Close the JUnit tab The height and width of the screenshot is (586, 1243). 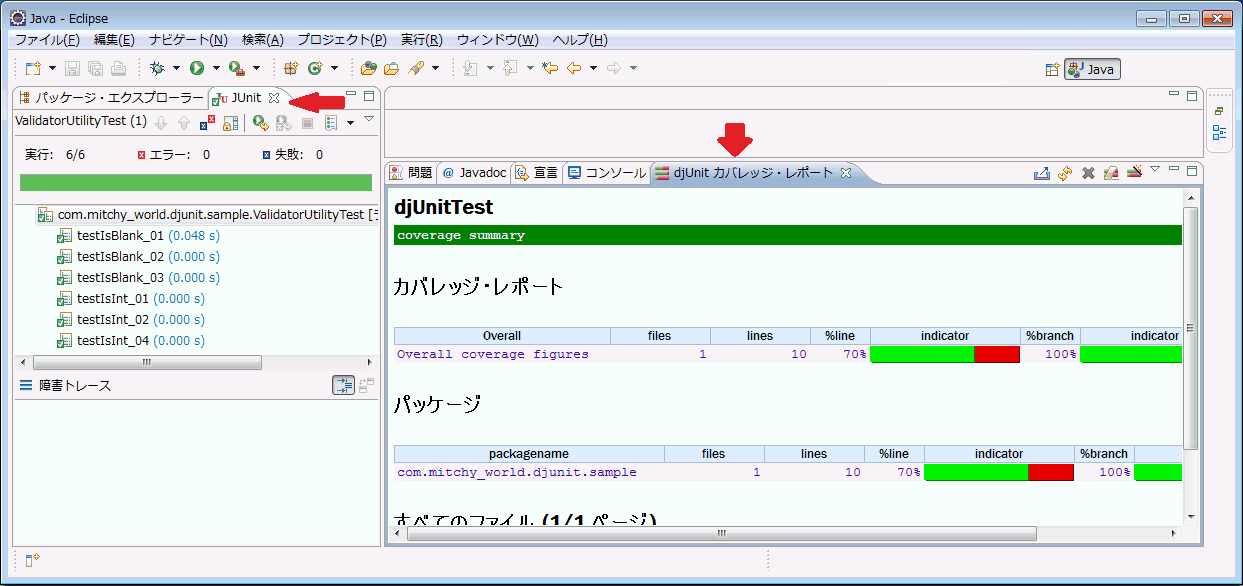point(274,98)
